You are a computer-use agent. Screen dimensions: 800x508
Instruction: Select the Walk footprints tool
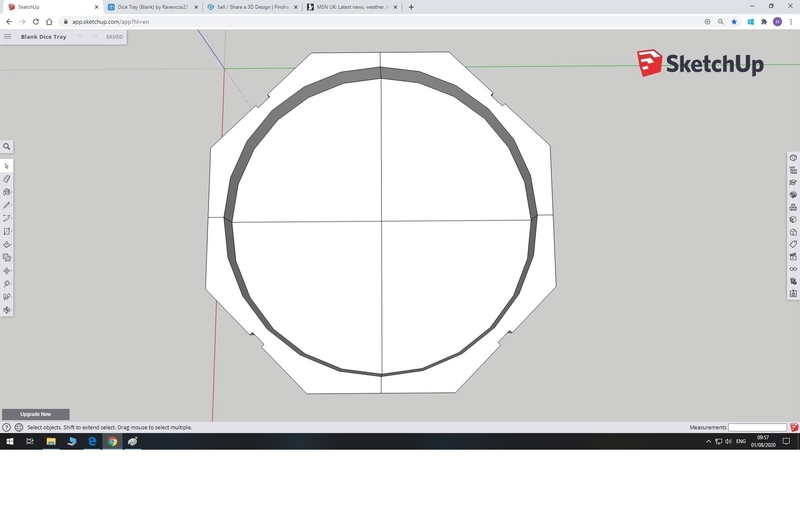pyautogui.click(x=7, y=297)
